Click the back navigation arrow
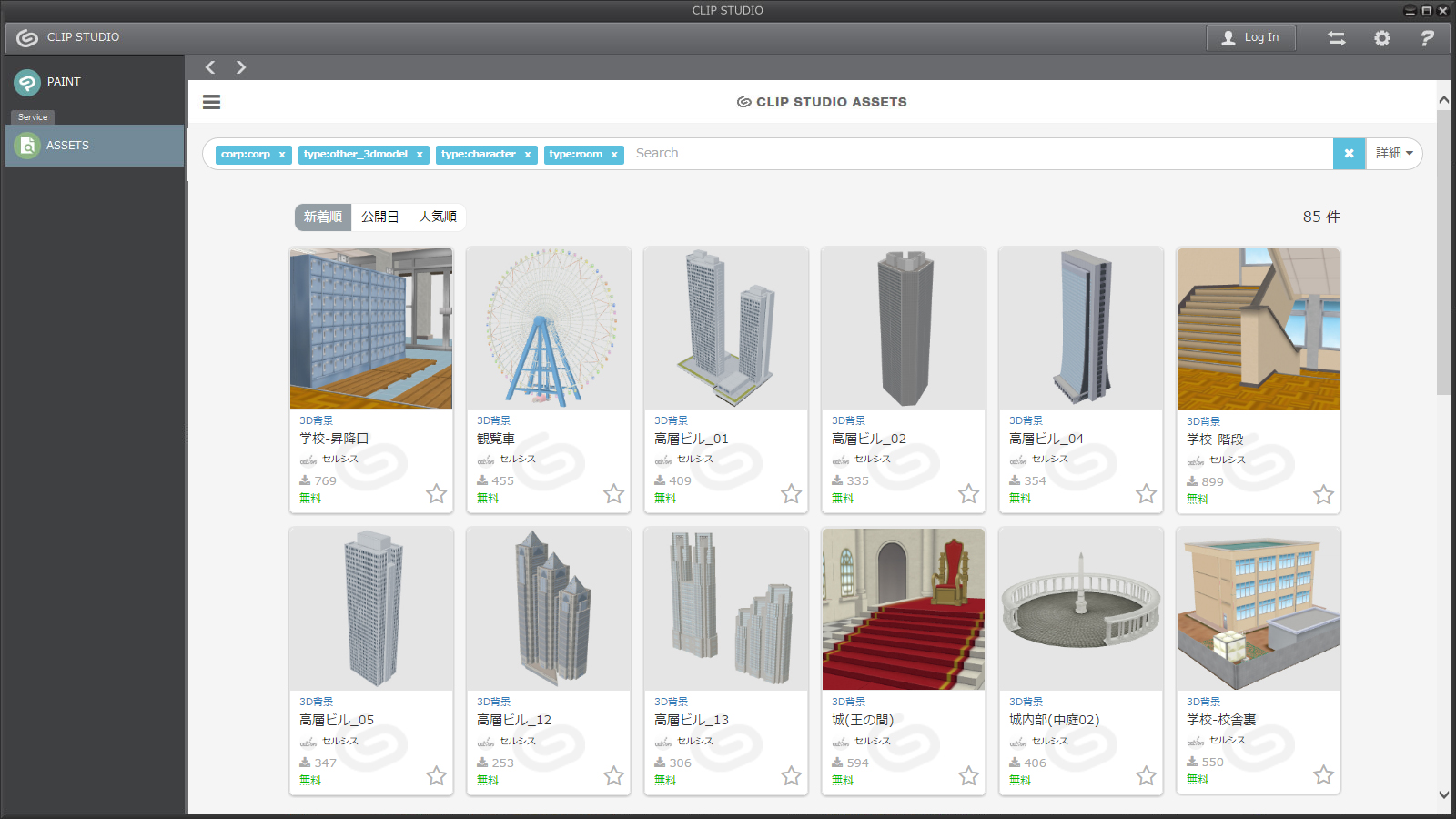Image resolution: width=1456 pixels, height=819 pixels. tap(210, 67)
